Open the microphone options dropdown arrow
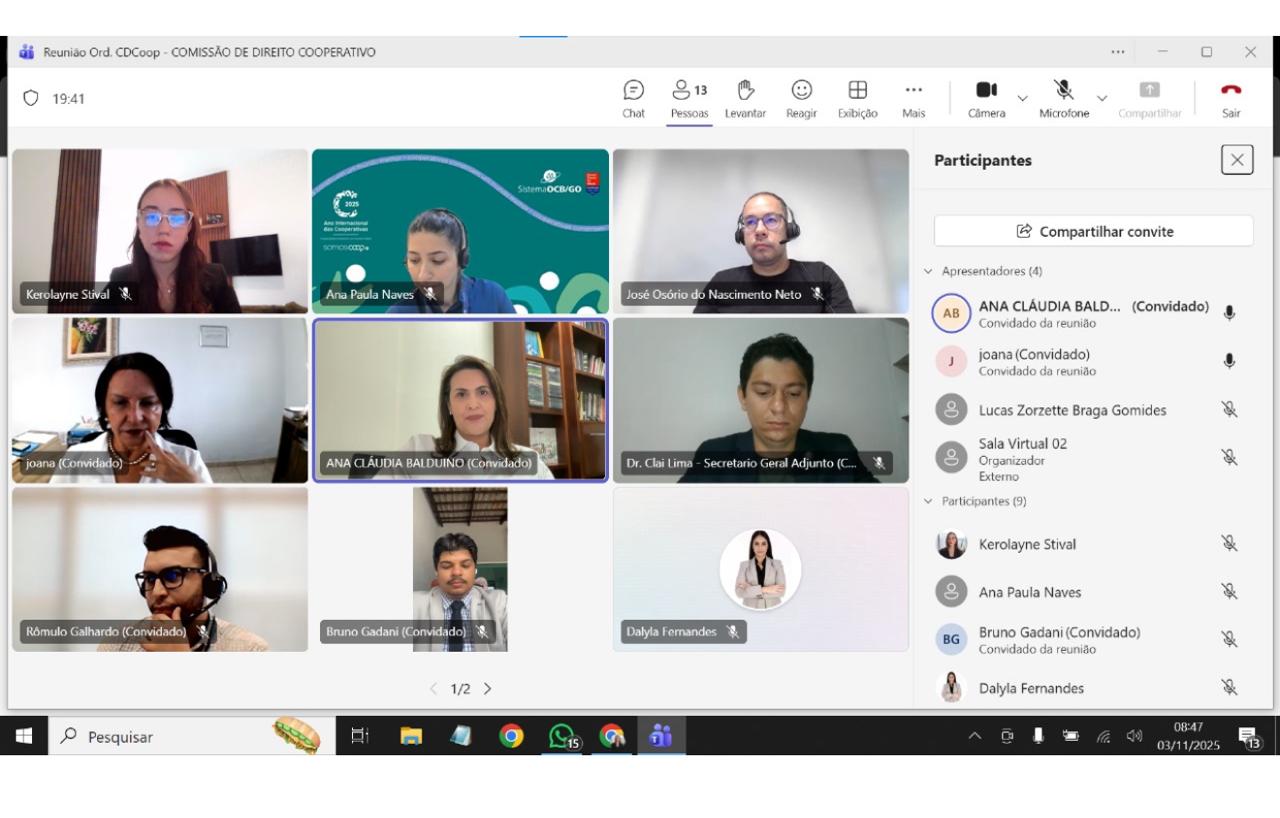The width and height of the screenshot is (1280, 818). point(1102,98)
